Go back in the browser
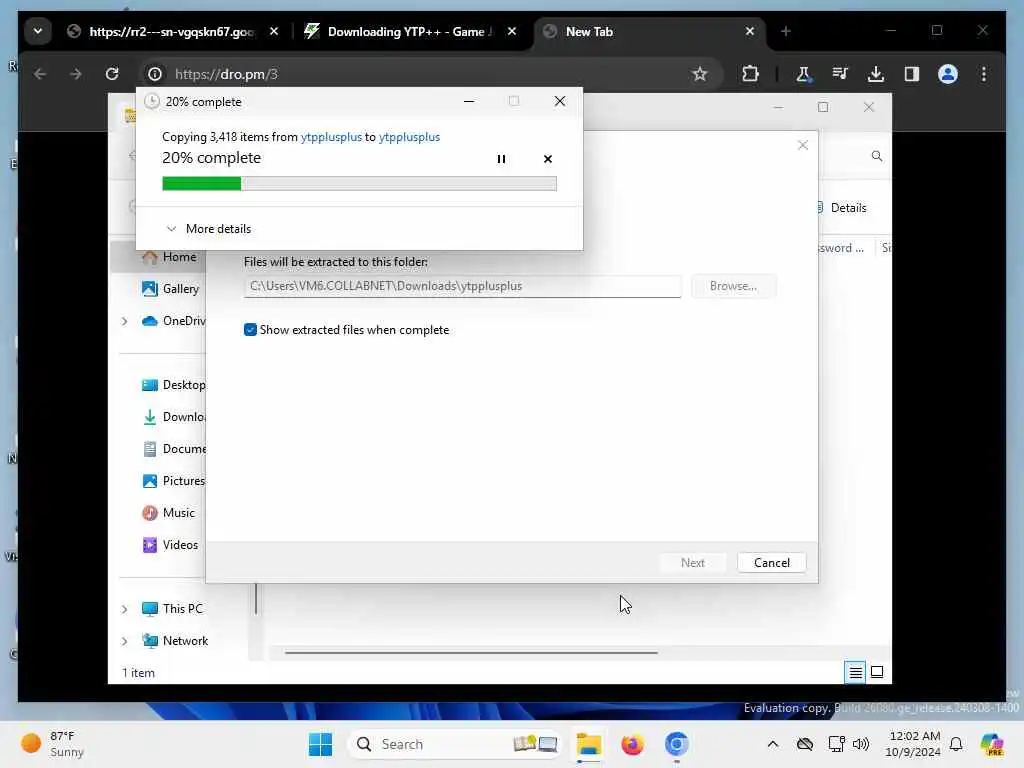 click(x=40, y=74)
